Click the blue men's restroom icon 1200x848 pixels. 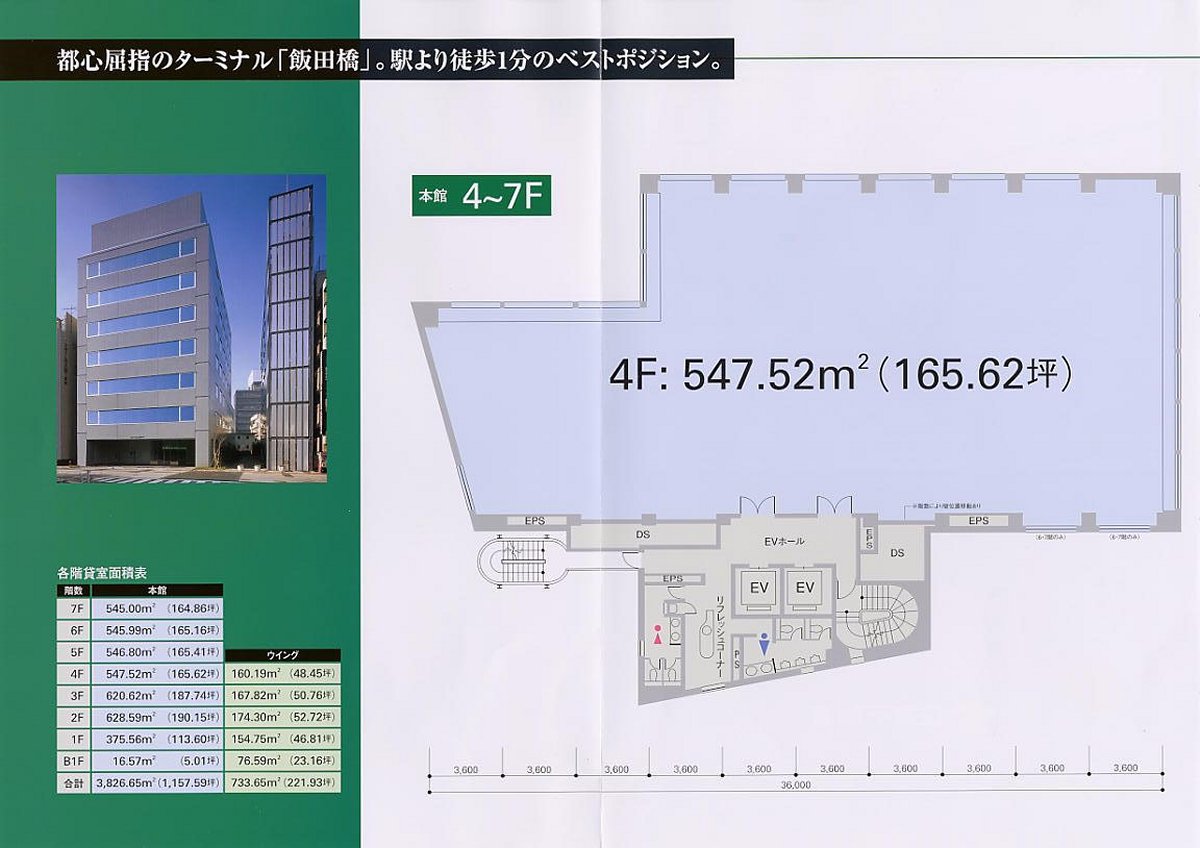[x=765, y=645]
